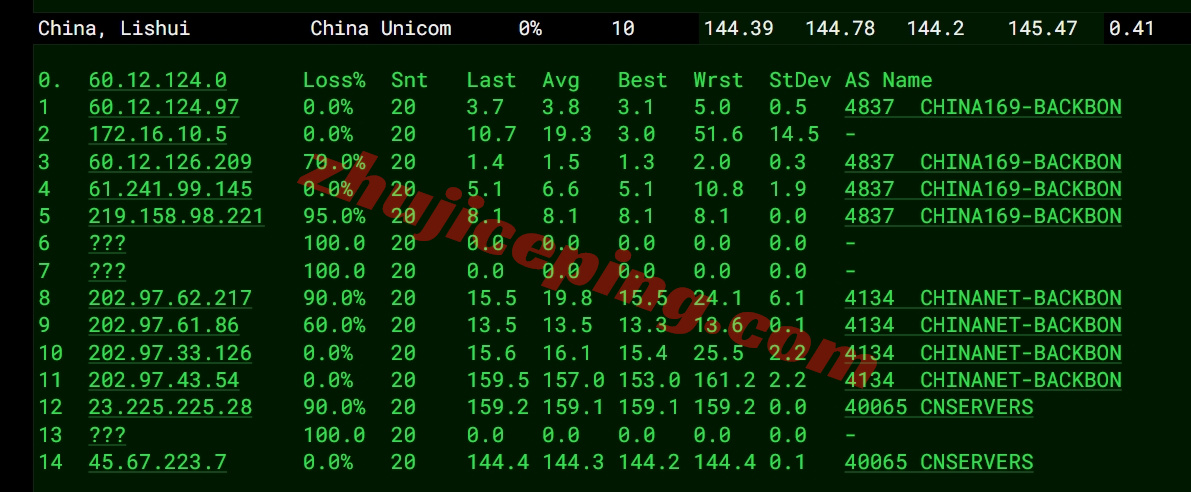Click the StDev column header
This screenshot has height=492, width=1191.
(x=800, y=80)
